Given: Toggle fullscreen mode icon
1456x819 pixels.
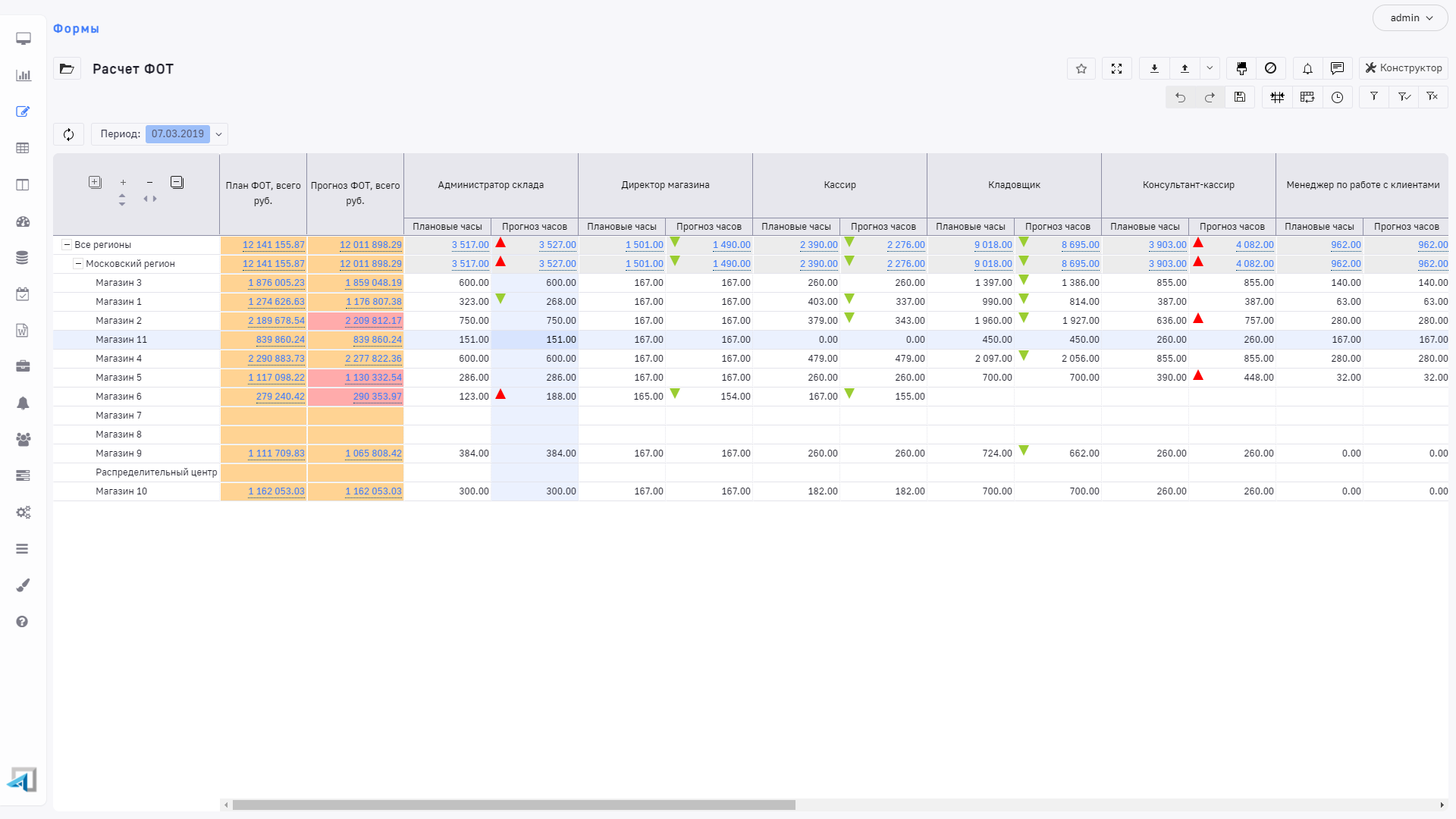Looking at the screenshot, I should coord(1116,68).
